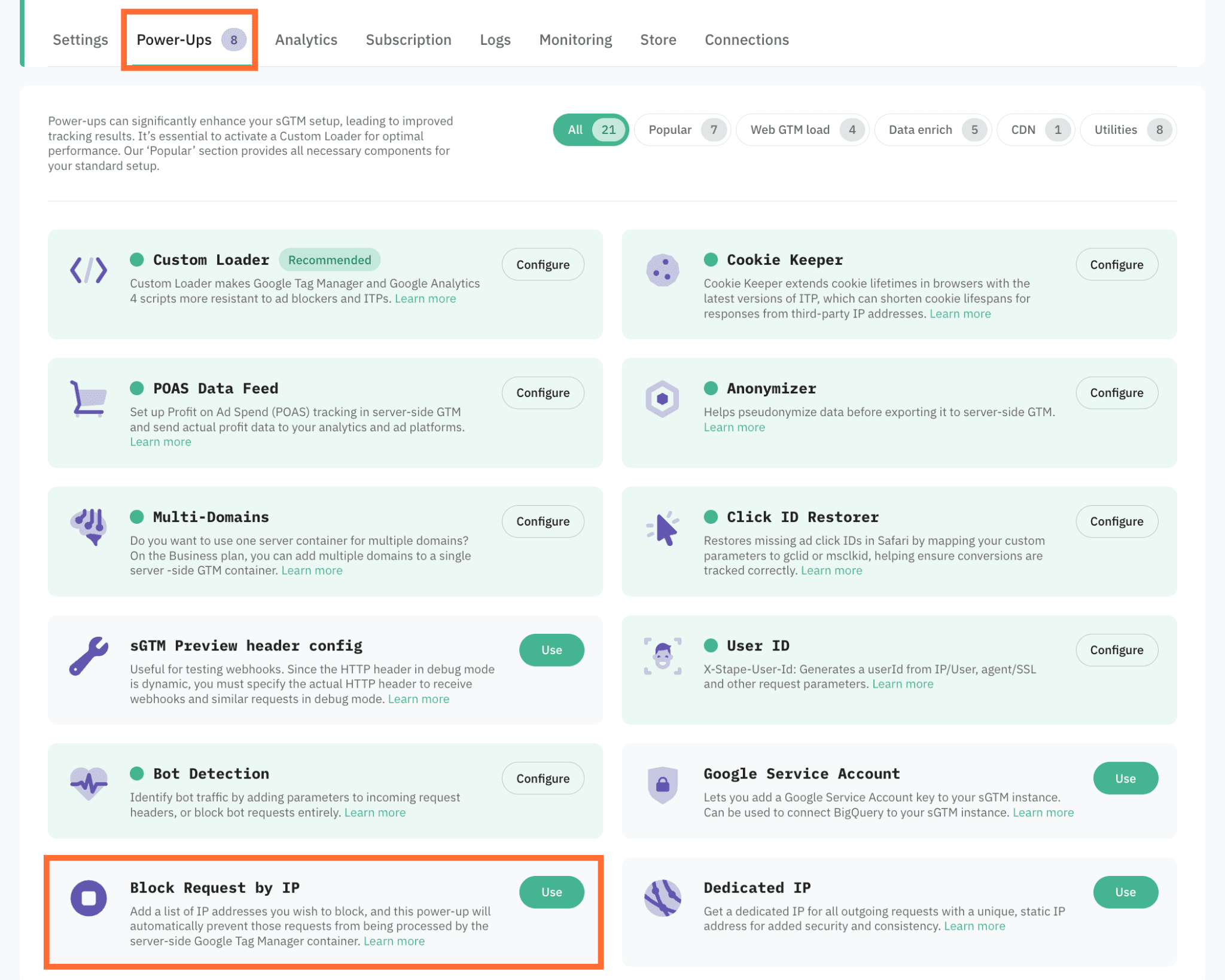1225x980 pixels.
Task: Open the Monitoring tab
Action: coord(575,39)
